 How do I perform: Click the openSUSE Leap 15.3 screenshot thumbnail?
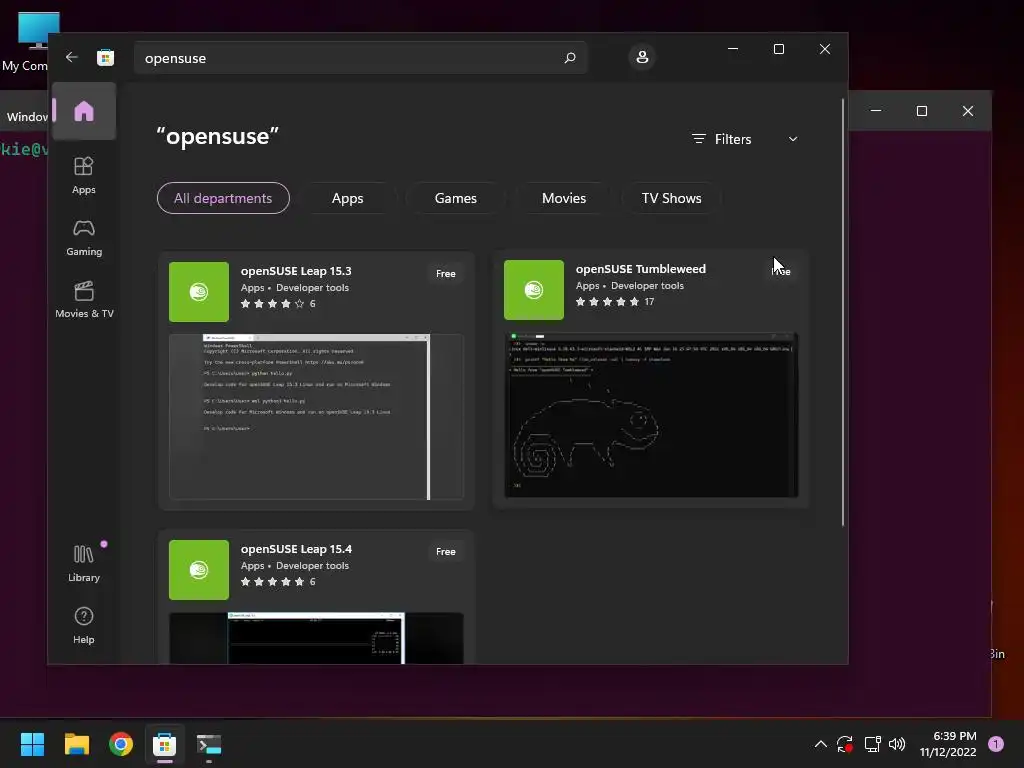coord(316,417)
